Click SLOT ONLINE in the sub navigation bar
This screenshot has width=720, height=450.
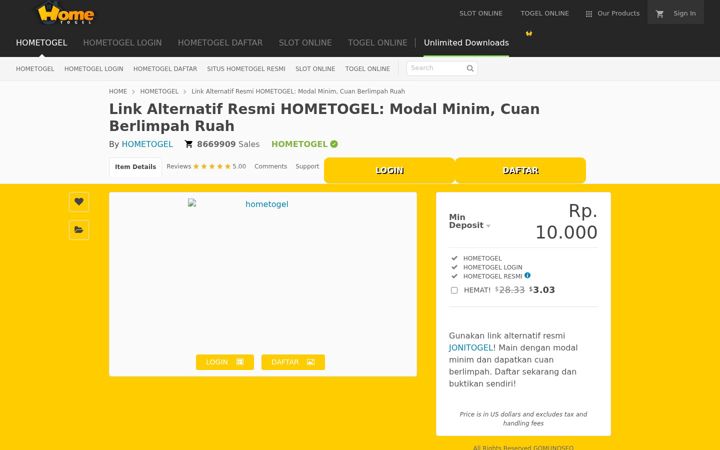315,69
